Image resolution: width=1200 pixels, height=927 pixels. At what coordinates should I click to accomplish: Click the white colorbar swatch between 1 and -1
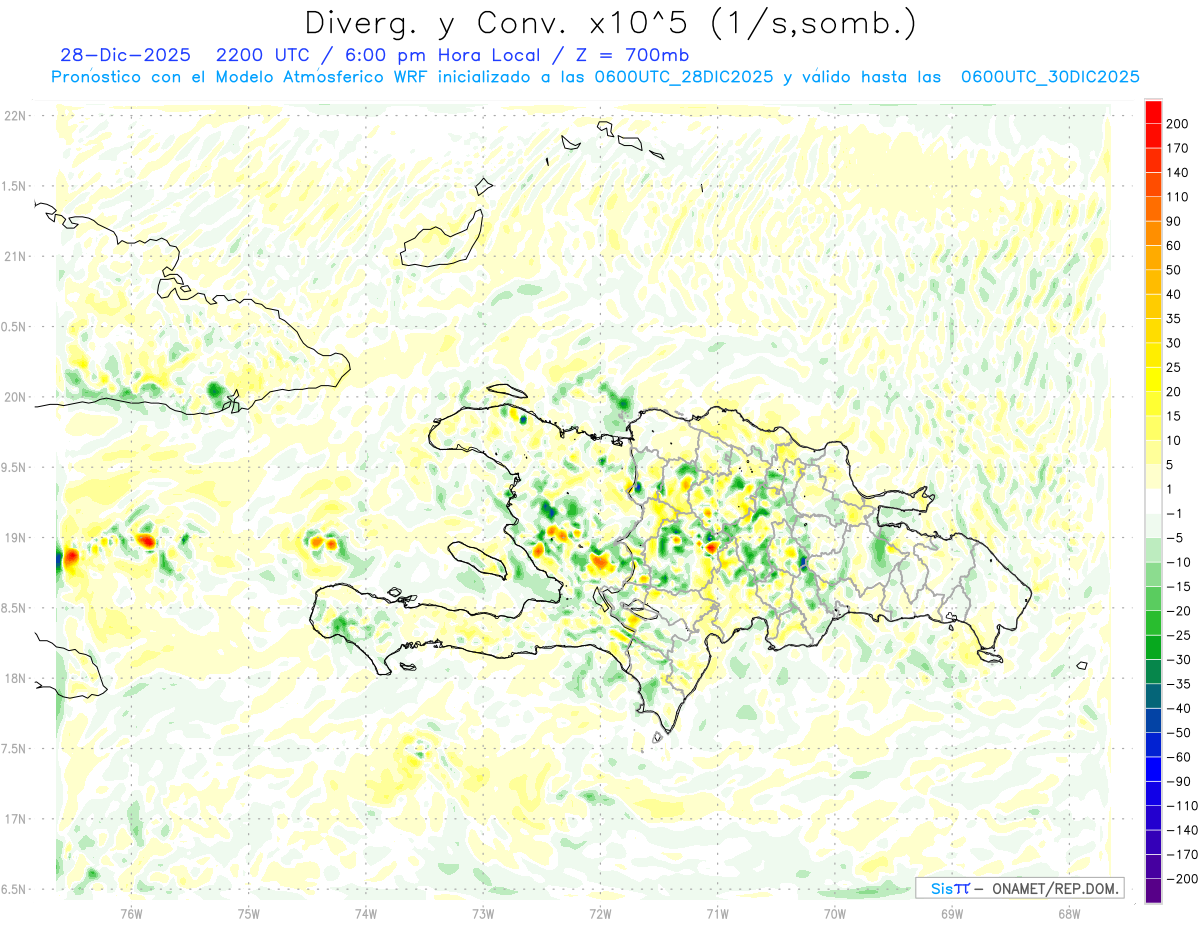(x=1153, y=502)
